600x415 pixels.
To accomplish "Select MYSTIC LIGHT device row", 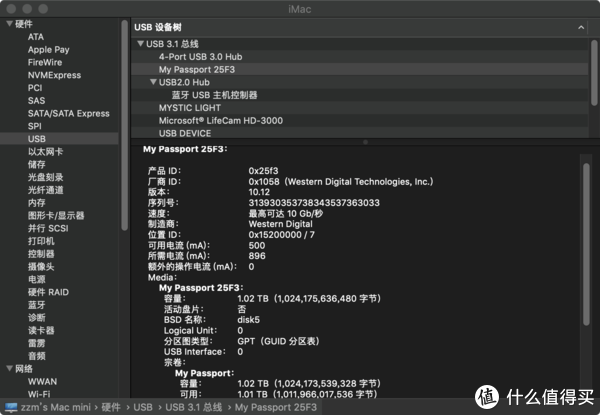I will (x=359, y=107).
